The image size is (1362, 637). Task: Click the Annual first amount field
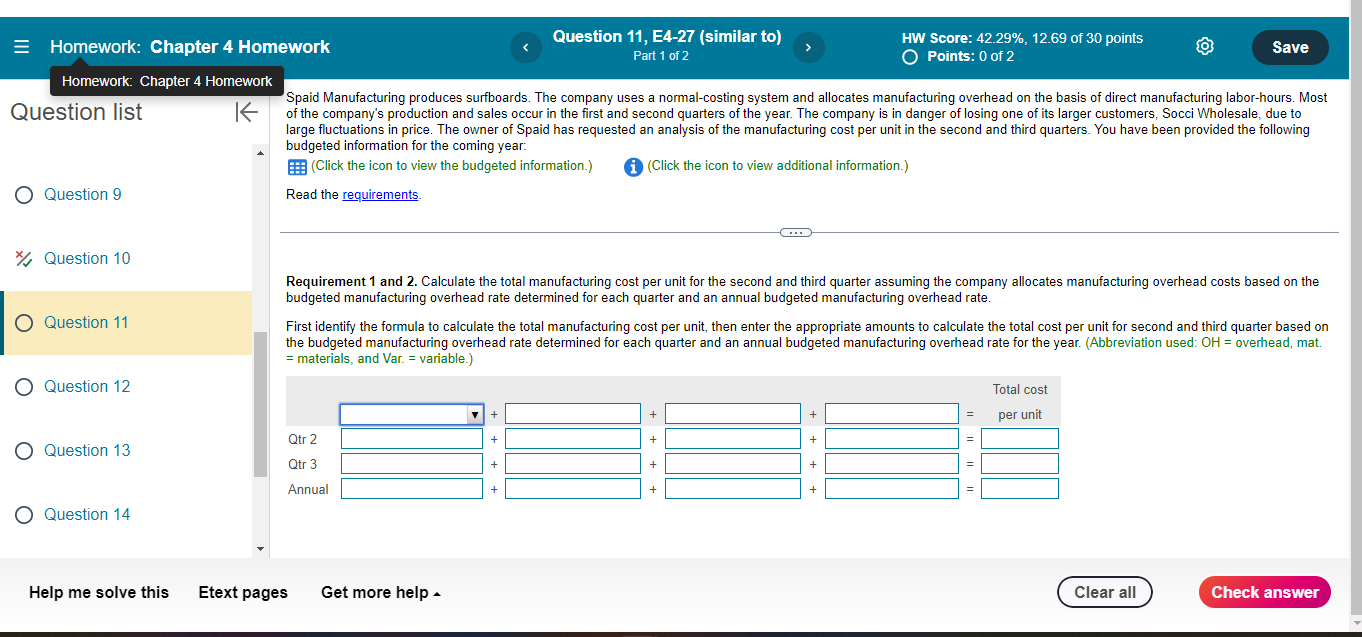(x=412, y=489)
